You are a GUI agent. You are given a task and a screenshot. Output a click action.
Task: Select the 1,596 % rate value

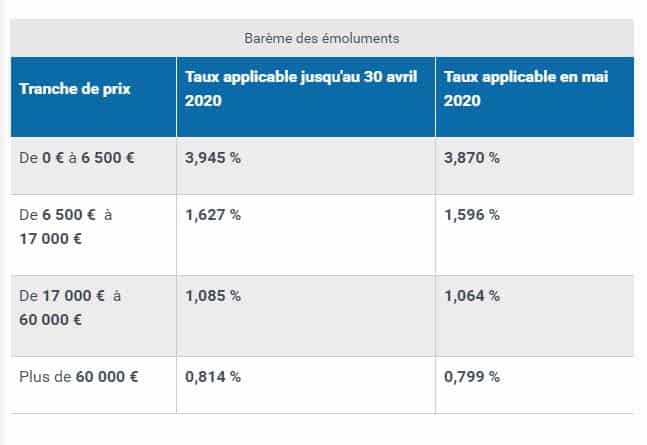pos(471,215)
